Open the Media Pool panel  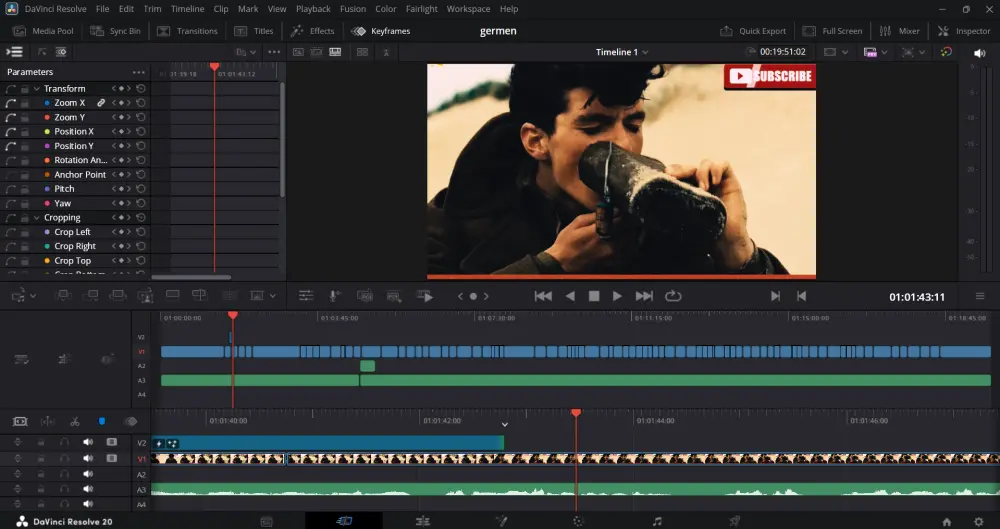coord(43,31)
